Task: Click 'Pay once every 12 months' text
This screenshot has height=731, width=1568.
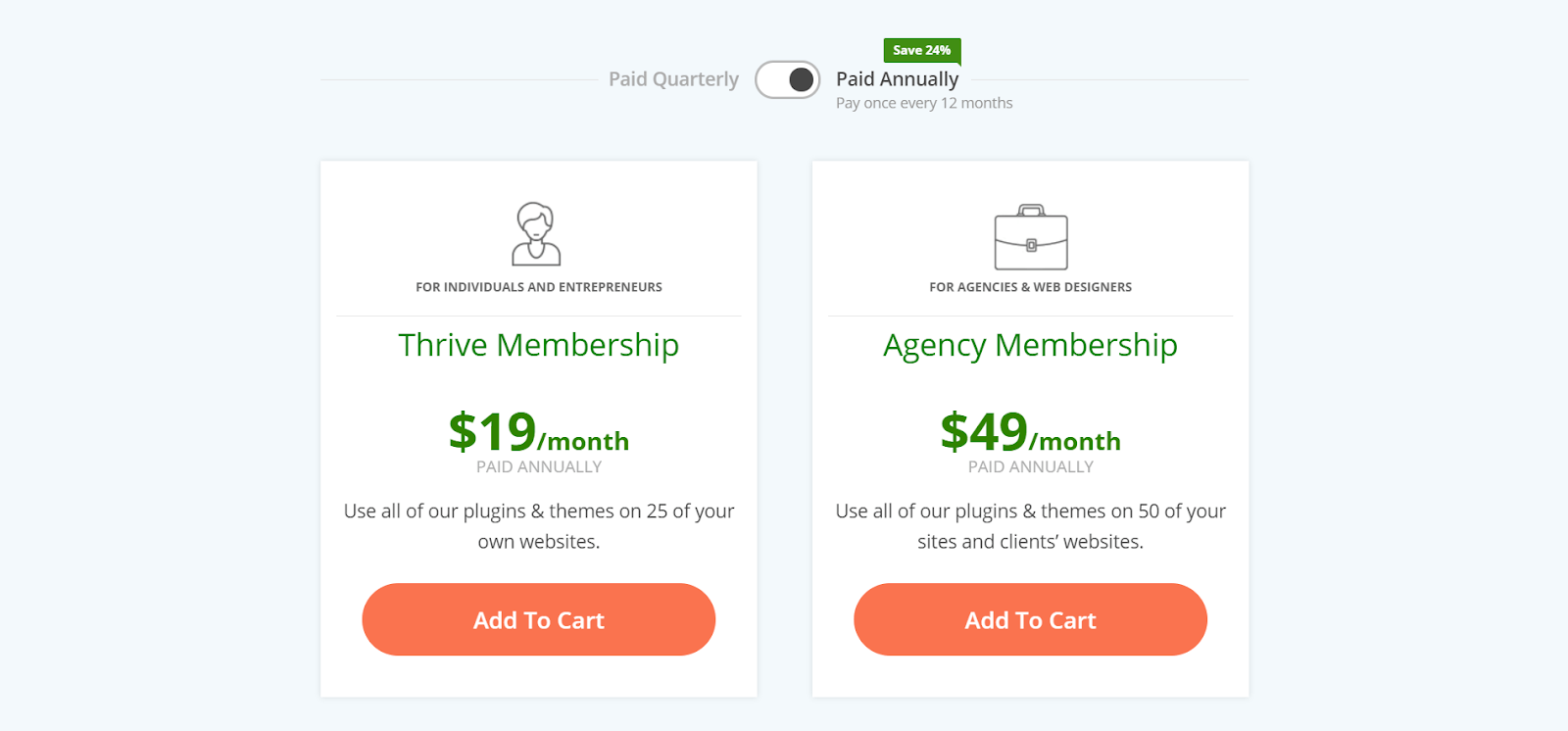Action: coord(924,103)
